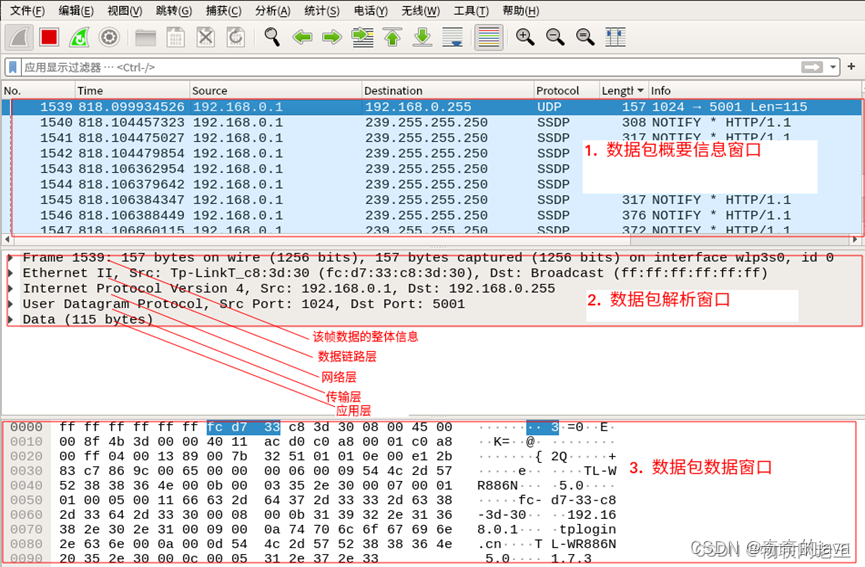Sort by the No. column header

(38, 90)
